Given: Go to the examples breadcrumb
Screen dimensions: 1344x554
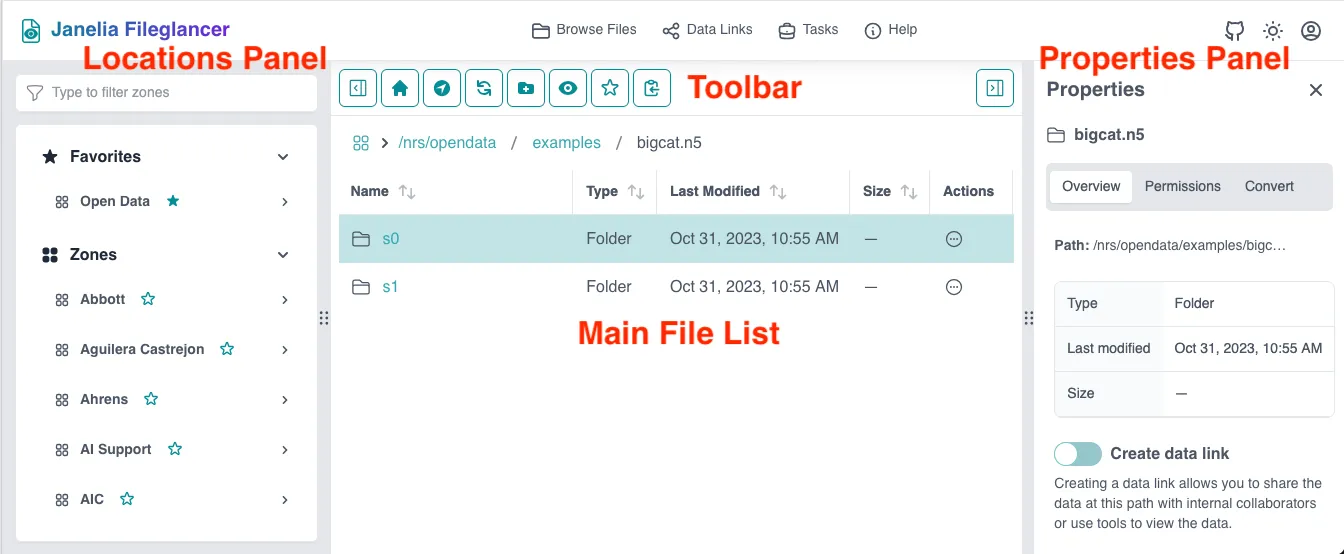Looking at the screenshot, I should point(566,143).
